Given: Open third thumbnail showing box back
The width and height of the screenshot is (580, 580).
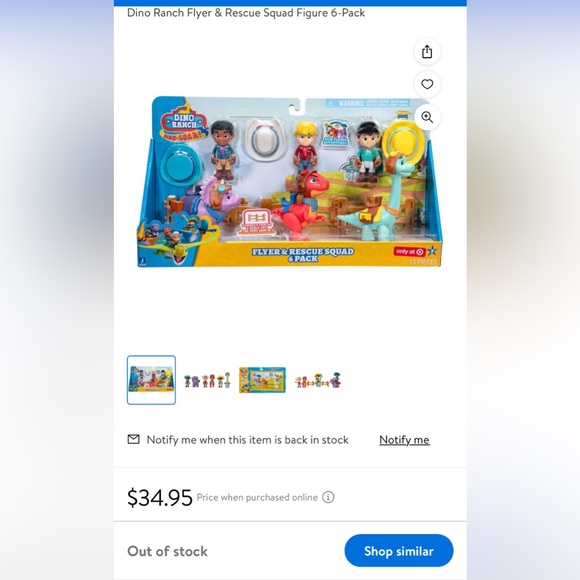Looking at the screenshot, I should 262,380.
